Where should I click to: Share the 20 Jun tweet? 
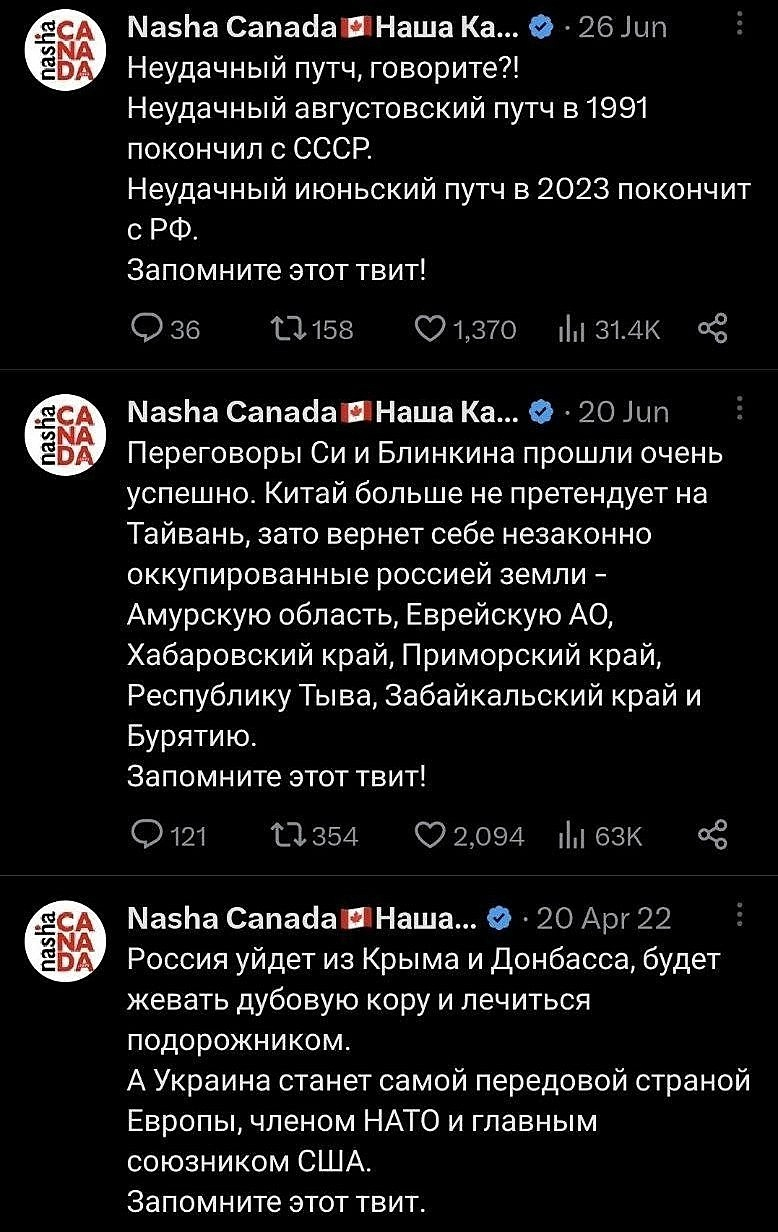click(x=711, y=834)
